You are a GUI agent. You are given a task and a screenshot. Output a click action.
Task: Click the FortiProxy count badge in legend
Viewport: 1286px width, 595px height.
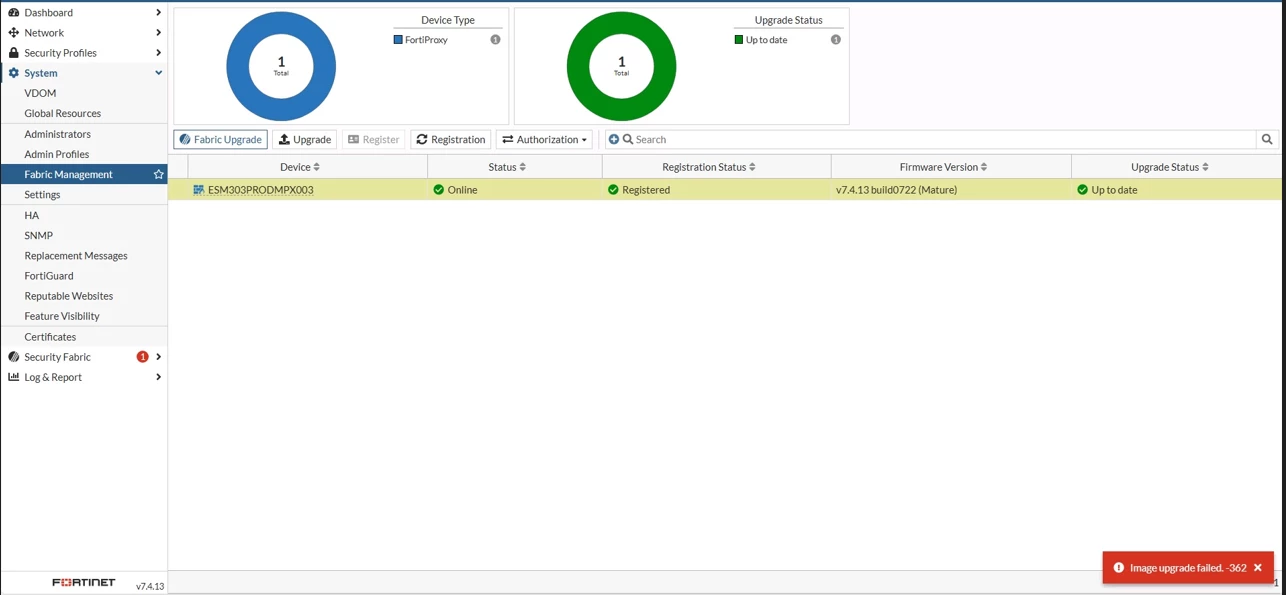point(495,40)
